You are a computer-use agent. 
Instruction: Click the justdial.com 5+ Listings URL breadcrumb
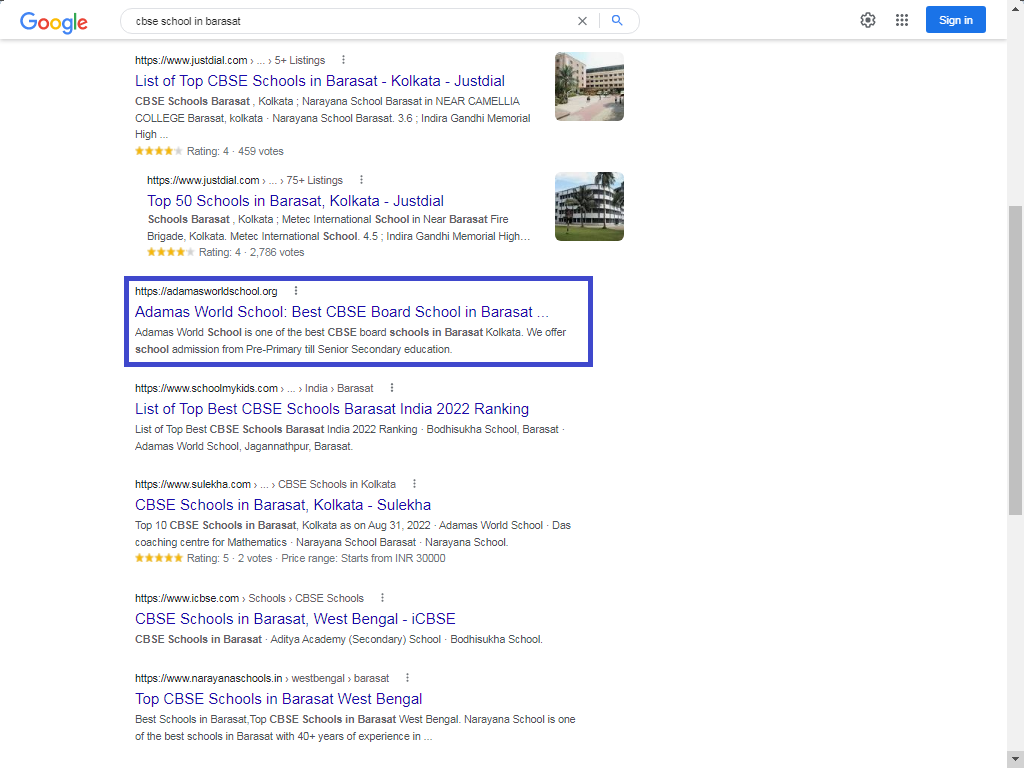point(230,60)
